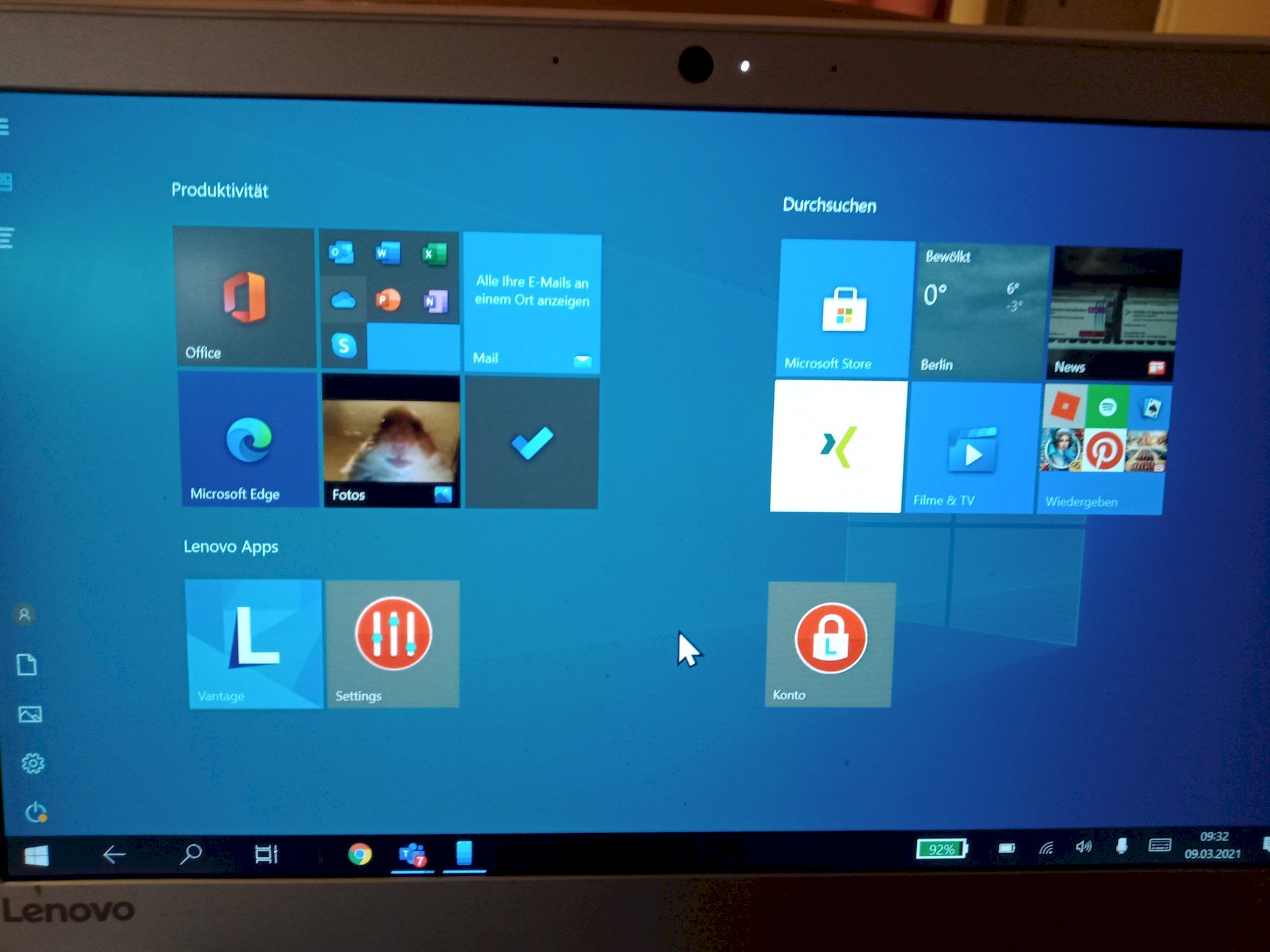1270x952 pixels.
Task: Click the Produktivität group heading
Action: 220,190
